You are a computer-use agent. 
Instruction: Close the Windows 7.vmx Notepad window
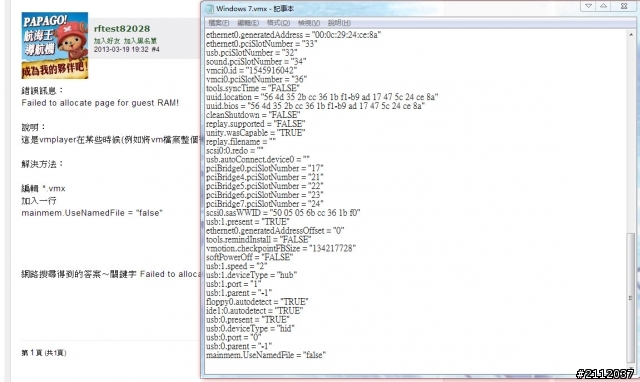(x=624, y=6)
